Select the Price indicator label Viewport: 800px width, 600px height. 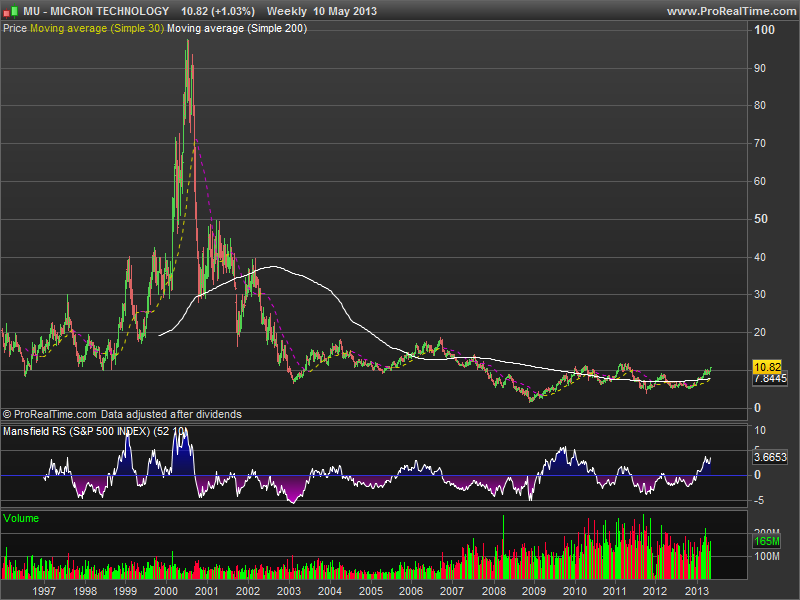(x=15, y=29)
